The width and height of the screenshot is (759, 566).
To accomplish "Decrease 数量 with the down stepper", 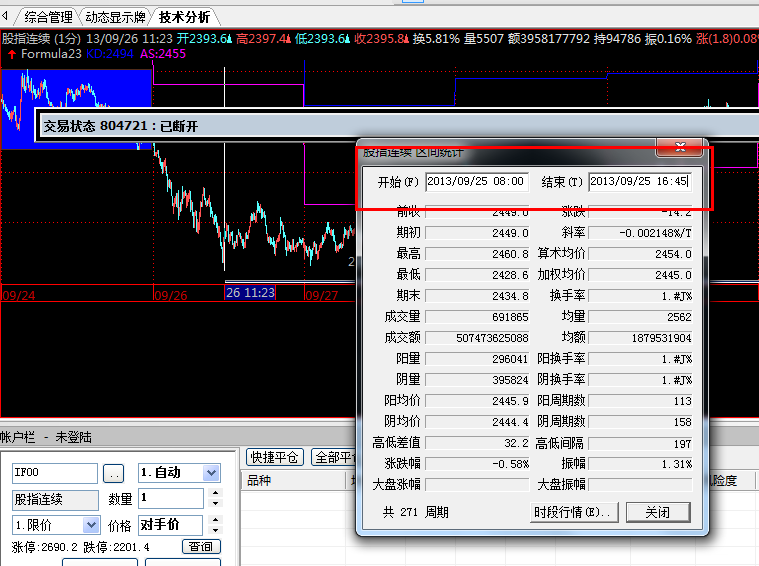I will (212, 503).
